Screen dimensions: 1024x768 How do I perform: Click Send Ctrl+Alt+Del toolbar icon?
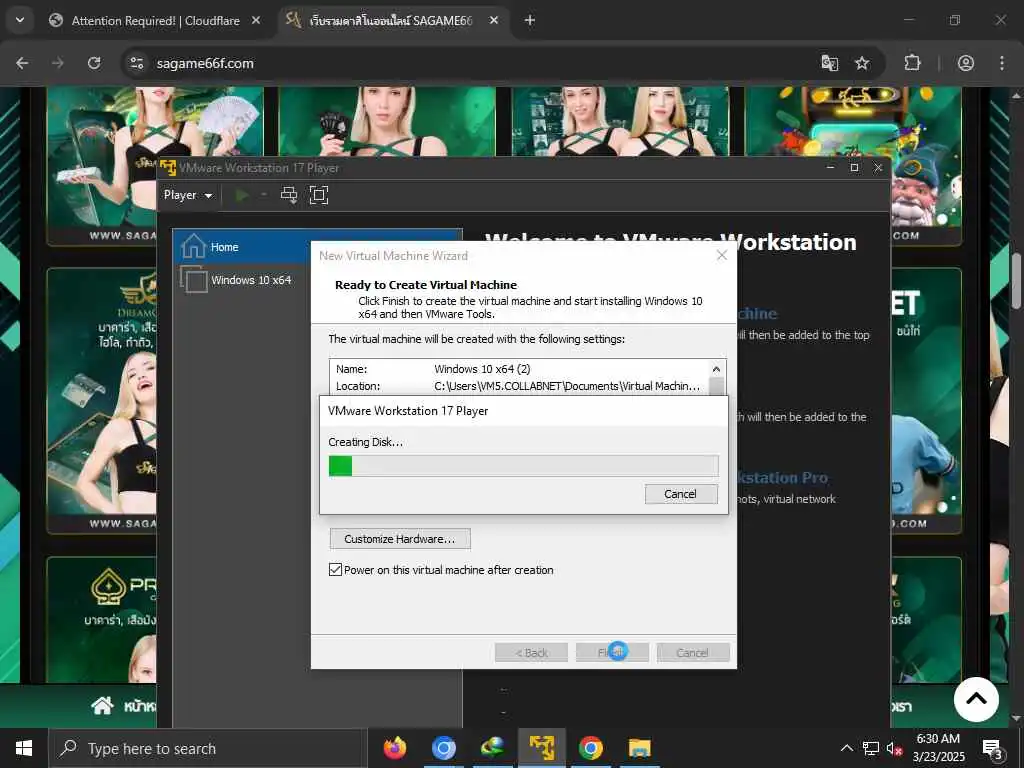[289, 195]
